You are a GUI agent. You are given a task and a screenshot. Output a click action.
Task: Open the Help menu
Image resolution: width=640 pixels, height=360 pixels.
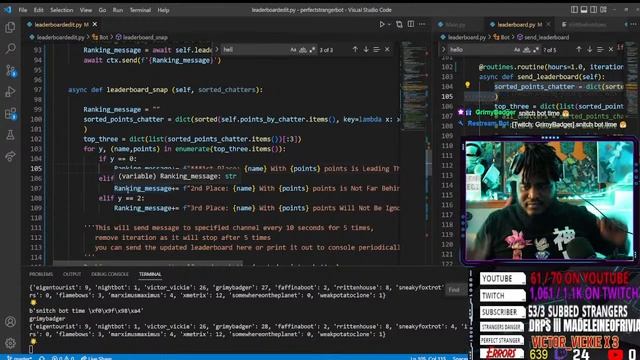(x=163, y=10)
